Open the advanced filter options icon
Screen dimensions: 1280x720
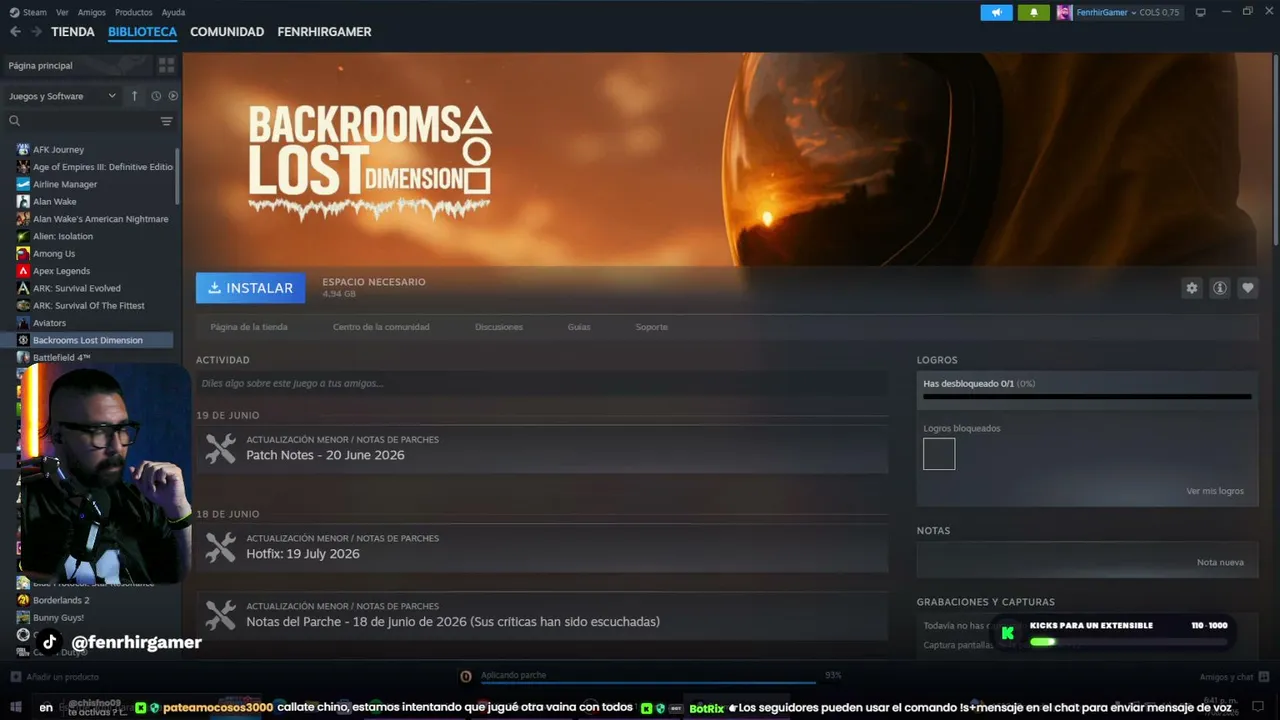[167, 121]
